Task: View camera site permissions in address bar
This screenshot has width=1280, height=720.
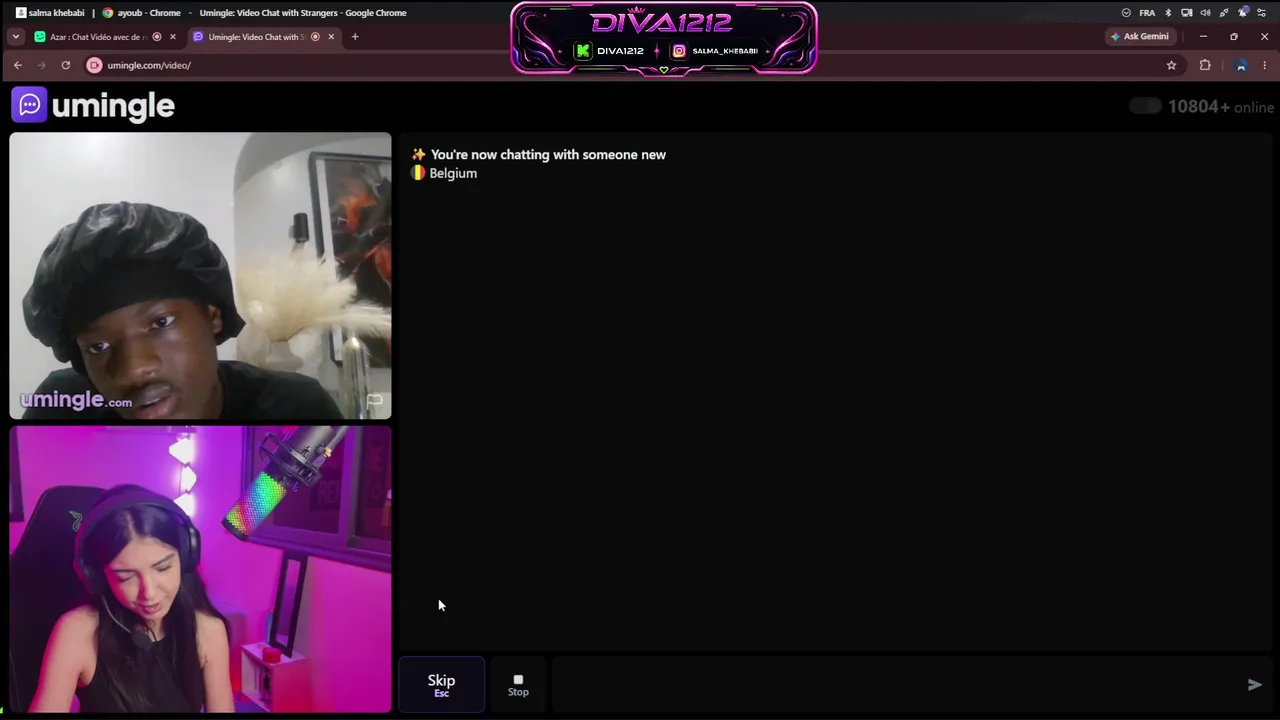Action: 94,65
